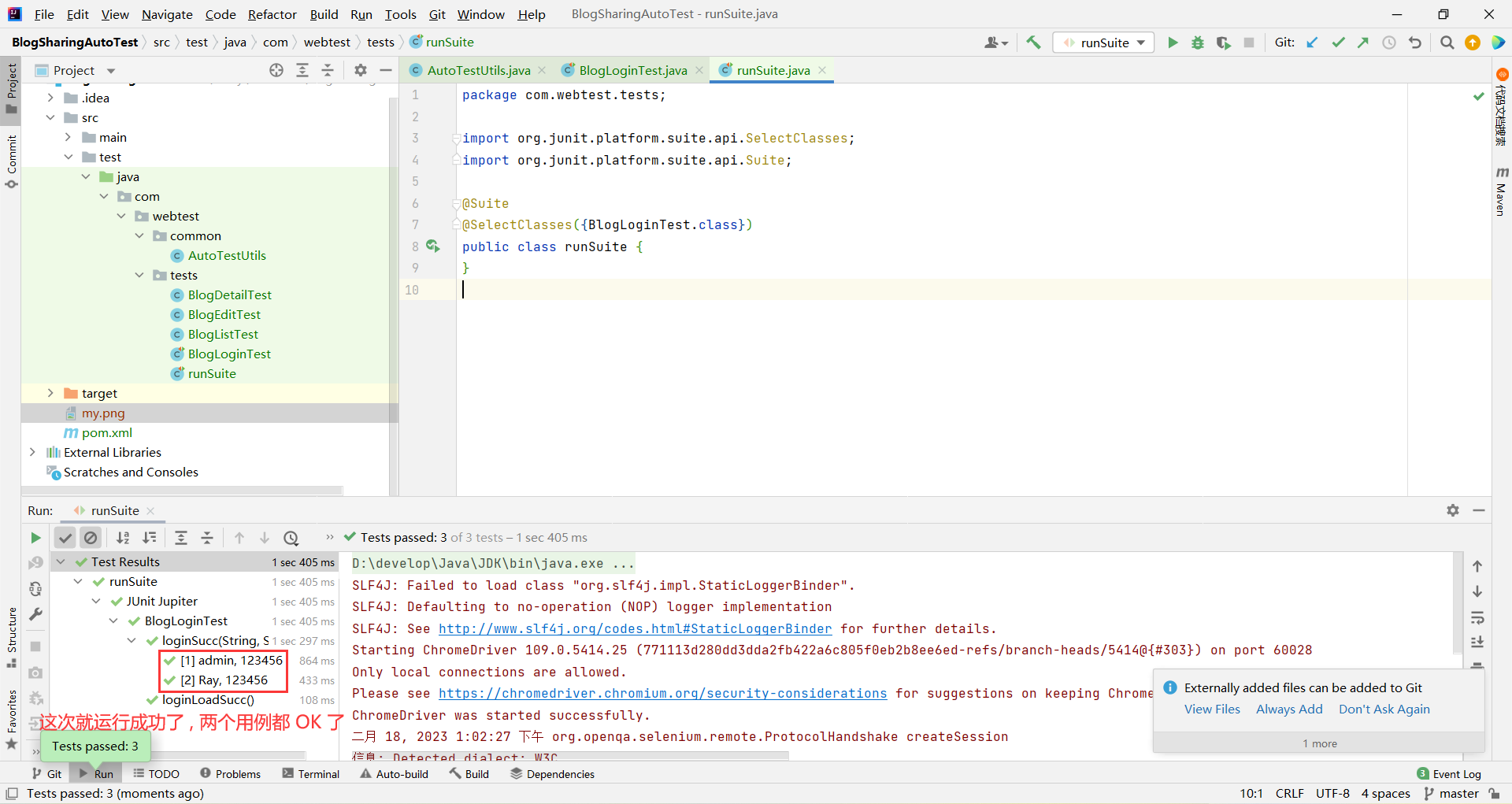
Task: Rerun tests in Run panel
Action: click(x=35, y=538)
